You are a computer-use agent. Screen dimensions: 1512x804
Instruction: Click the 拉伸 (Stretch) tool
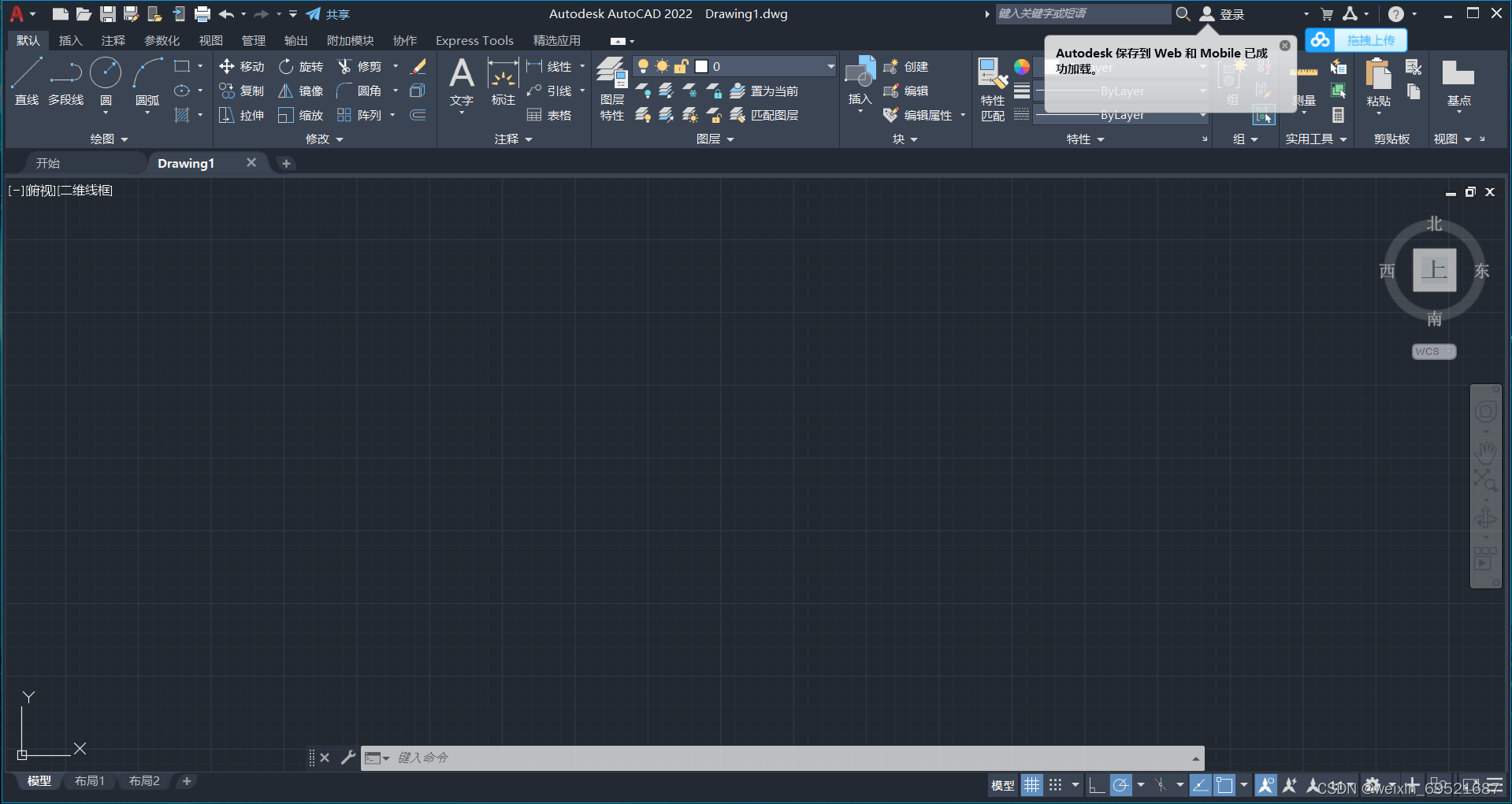click(x=242, y=116)
